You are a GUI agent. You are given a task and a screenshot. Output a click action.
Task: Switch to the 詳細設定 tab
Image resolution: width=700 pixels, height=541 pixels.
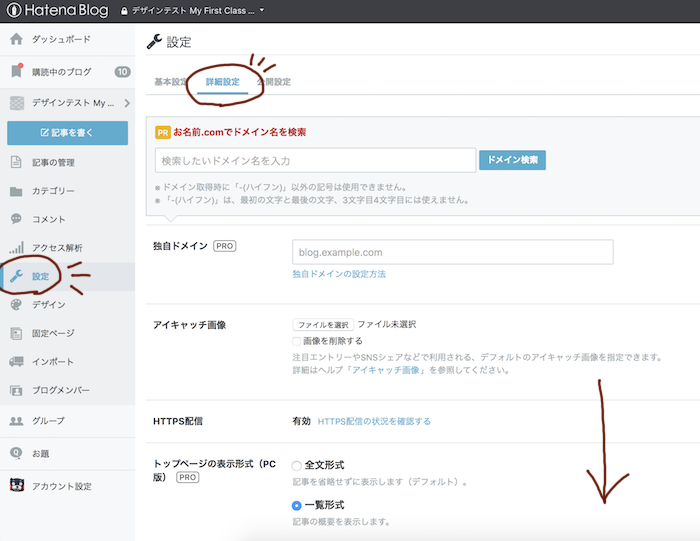click(222, 82)
